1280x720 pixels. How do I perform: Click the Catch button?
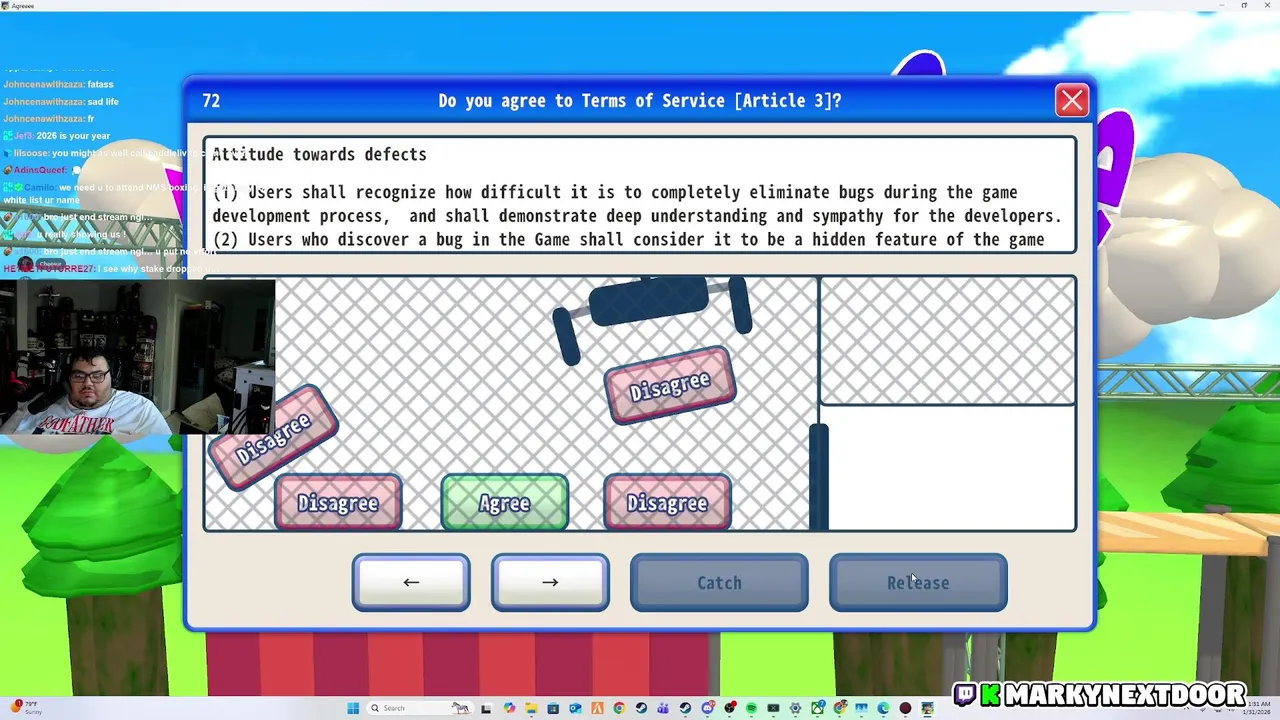click(719, 582)
